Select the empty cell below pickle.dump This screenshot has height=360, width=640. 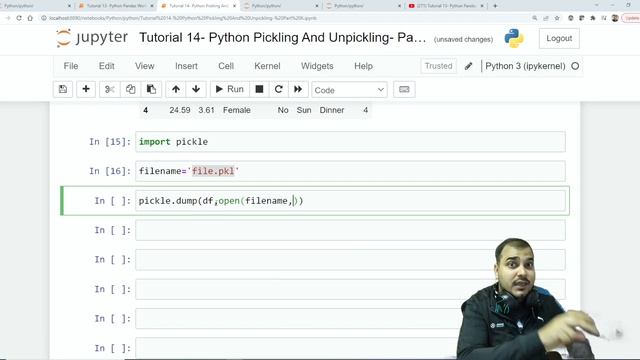coord(350,230)
